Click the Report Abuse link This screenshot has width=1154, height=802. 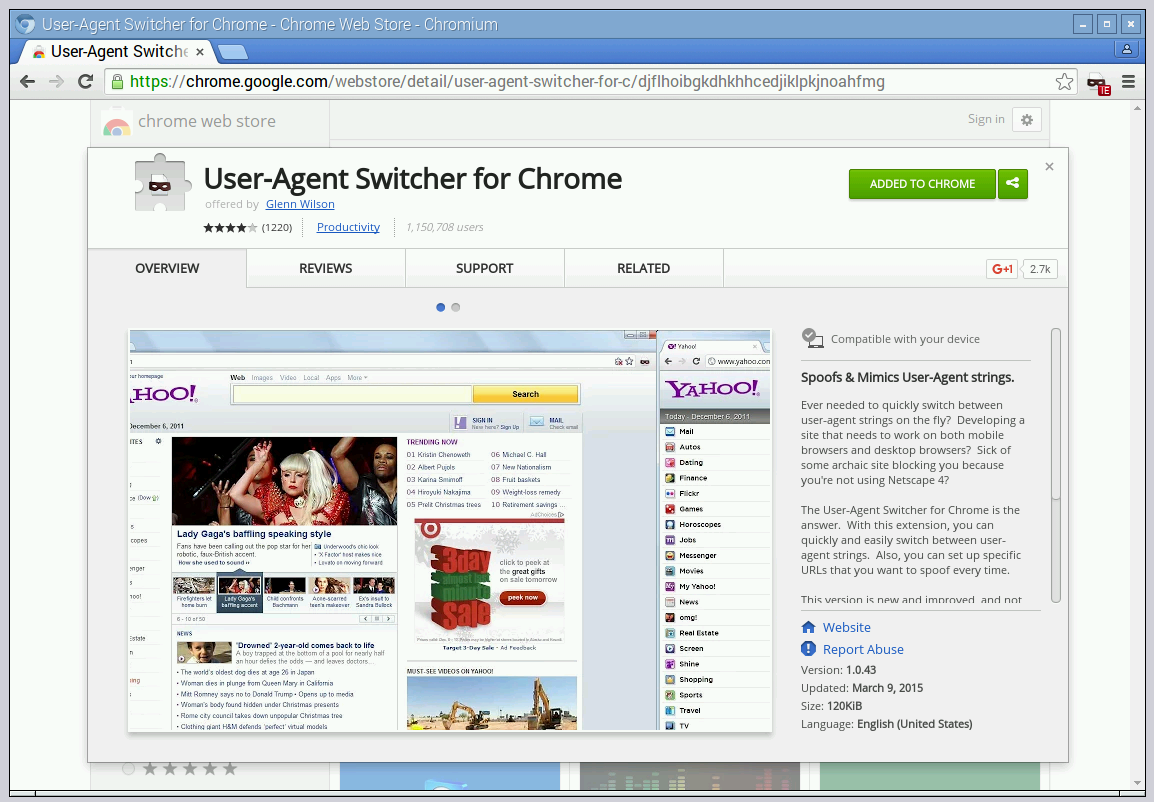tap(863, 649)
